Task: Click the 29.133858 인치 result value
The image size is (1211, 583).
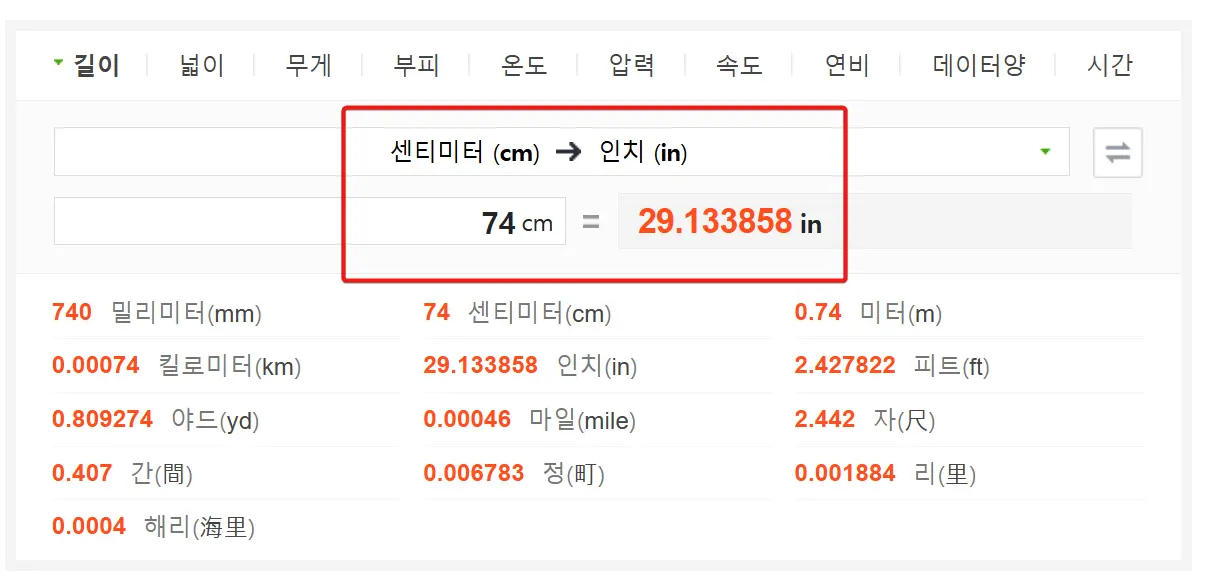Action: (717, 220)
